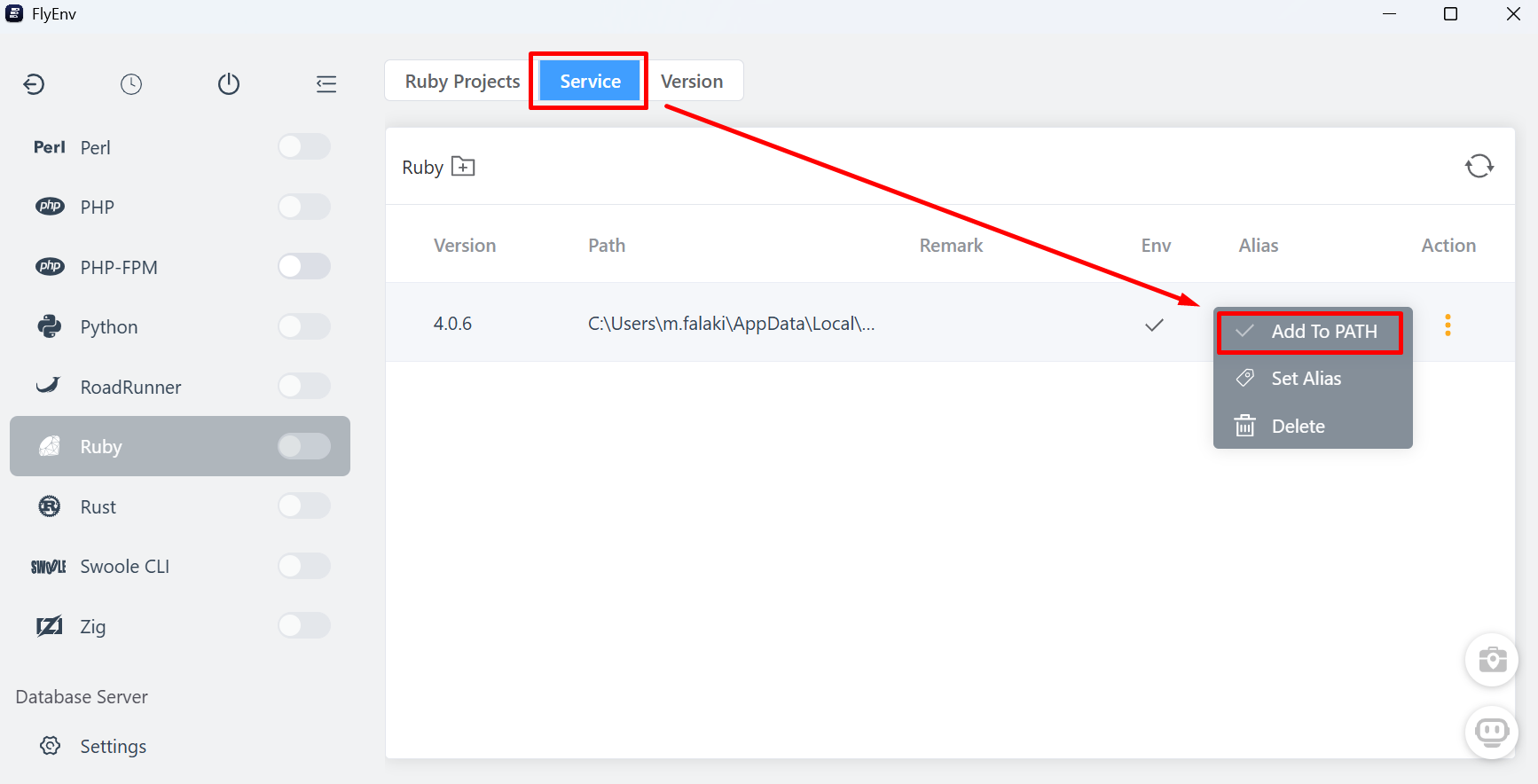Click the Env column header
The width and height of the screenshot is (1538, 784).
1156,246
